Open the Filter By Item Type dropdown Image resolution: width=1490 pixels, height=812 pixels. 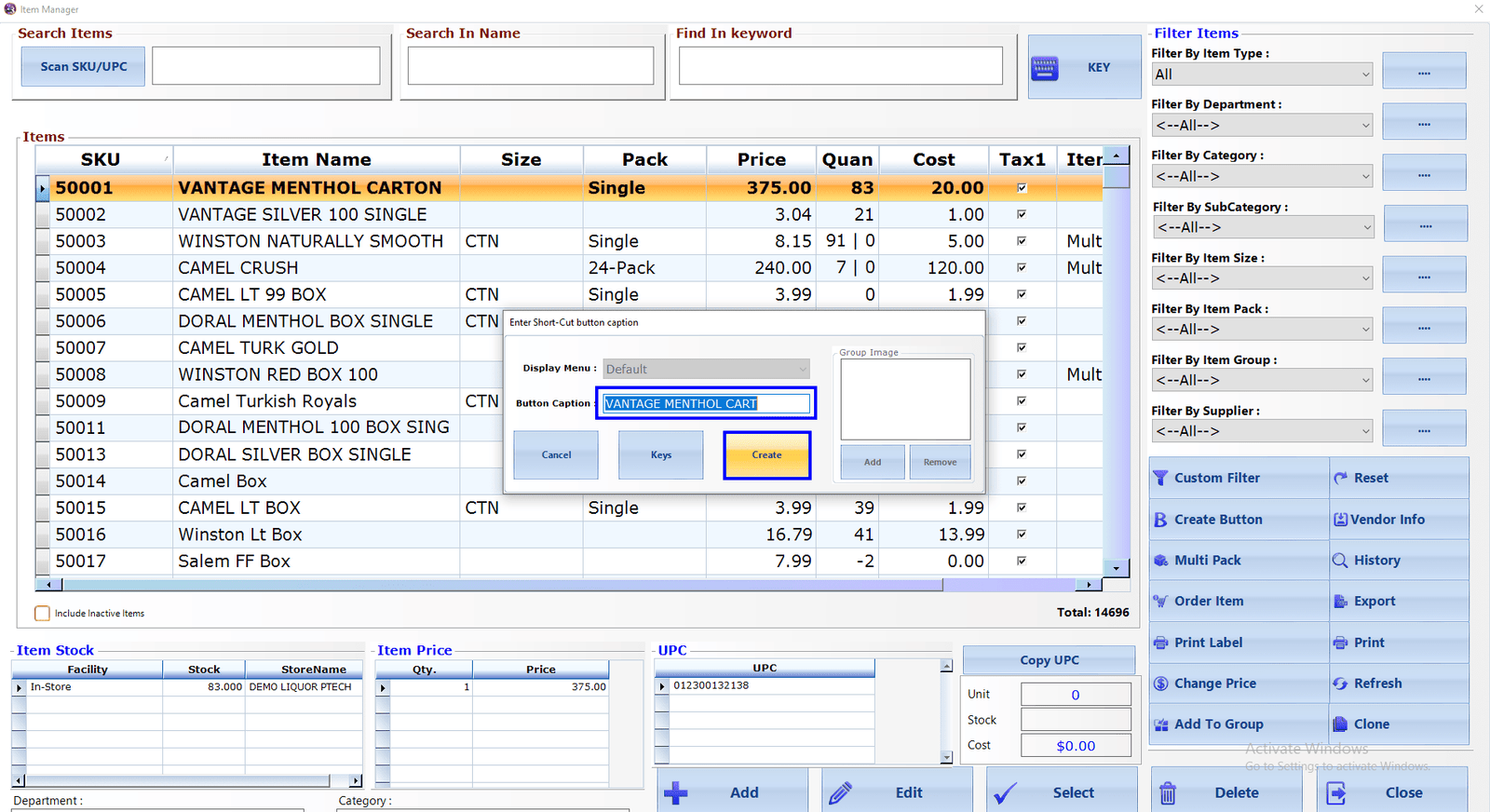(x=1262, y=74)
